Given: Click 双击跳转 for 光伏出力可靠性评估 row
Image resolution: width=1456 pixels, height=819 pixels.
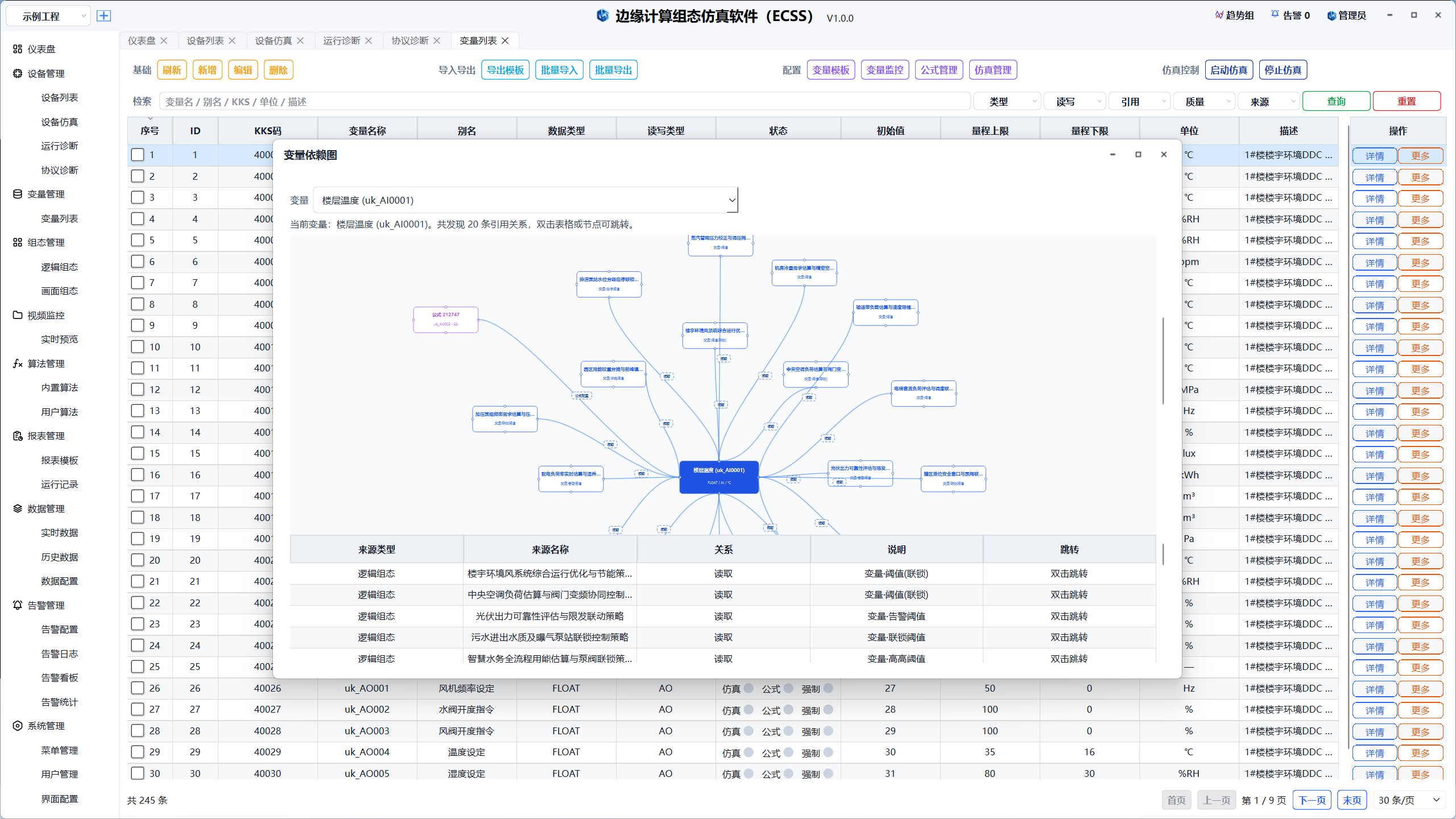Looking at the screenshot, I should point(1069,616).
